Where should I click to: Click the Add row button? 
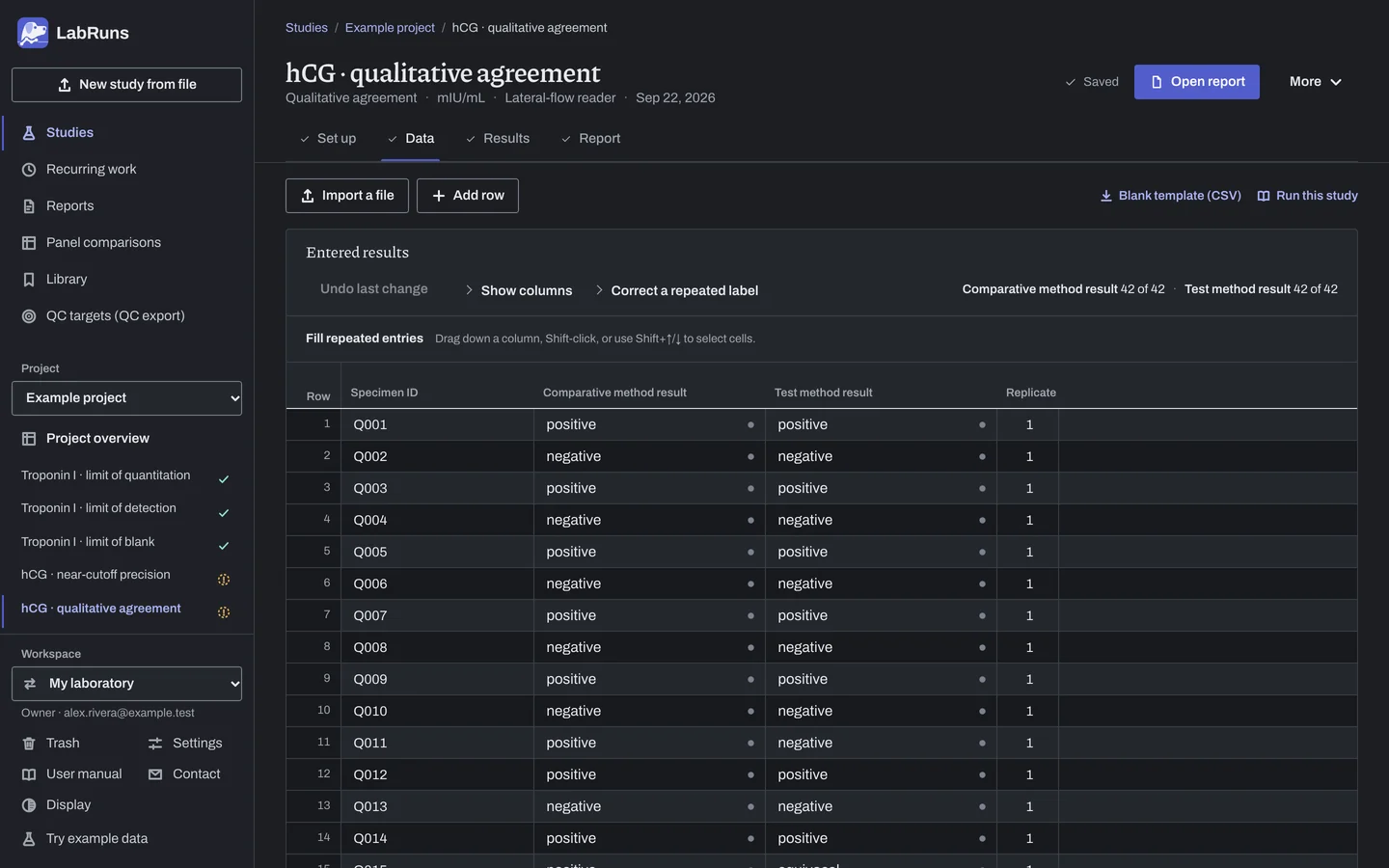[x=468, y=196]
